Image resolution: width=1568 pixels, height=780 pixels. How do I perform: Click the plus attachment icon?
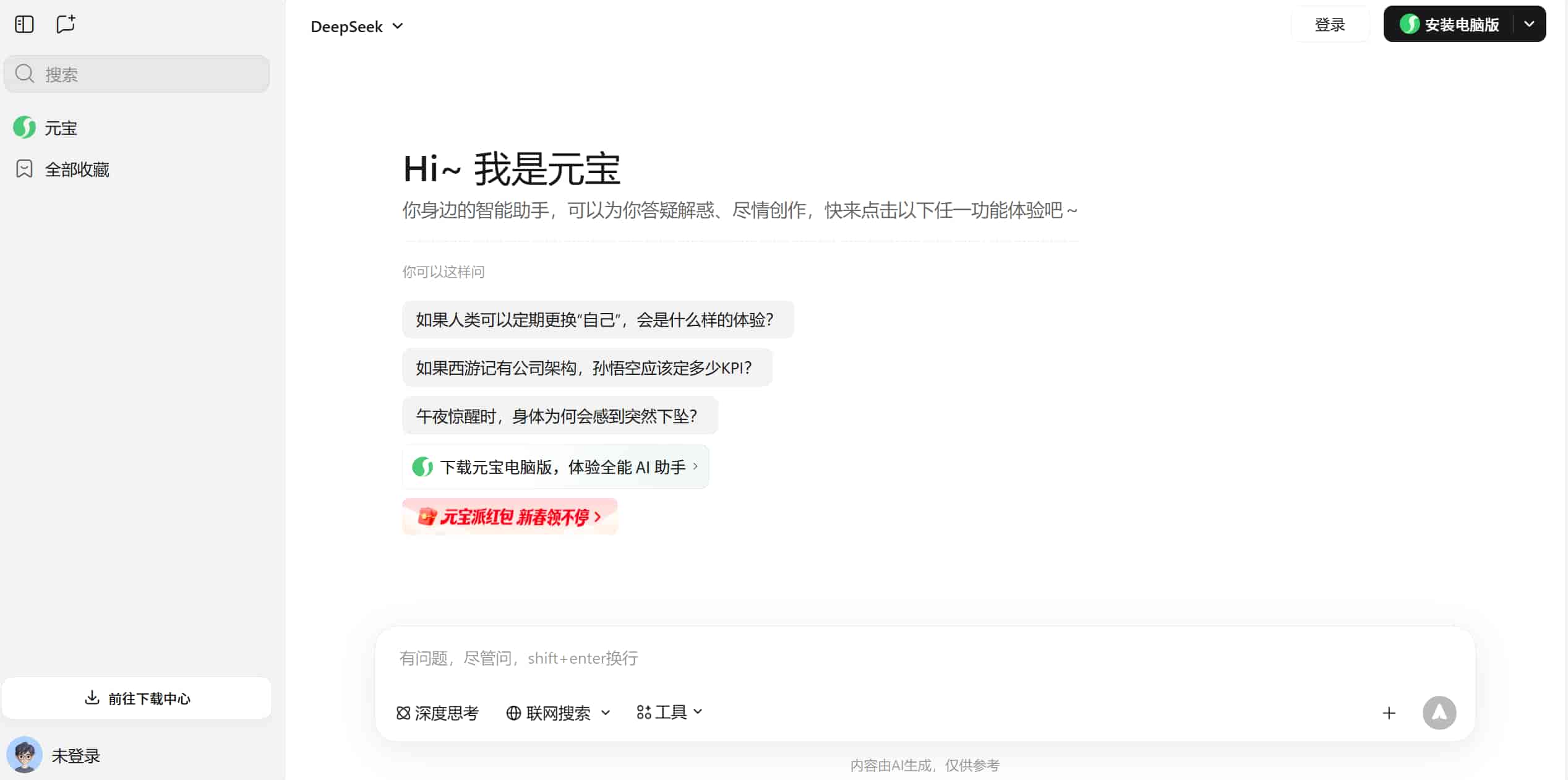[x=1389, y=713]
